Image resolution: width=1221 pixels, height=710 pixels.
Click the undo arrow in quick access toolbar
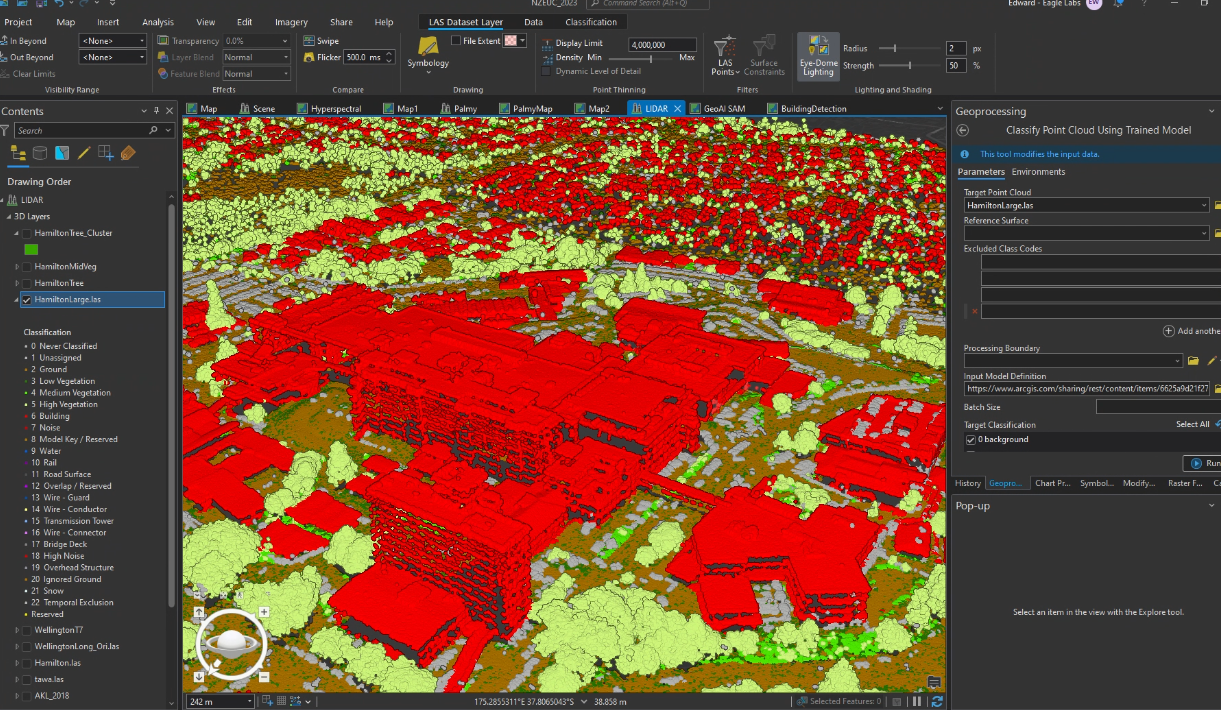pyautogui.click(x=59, y=5)
